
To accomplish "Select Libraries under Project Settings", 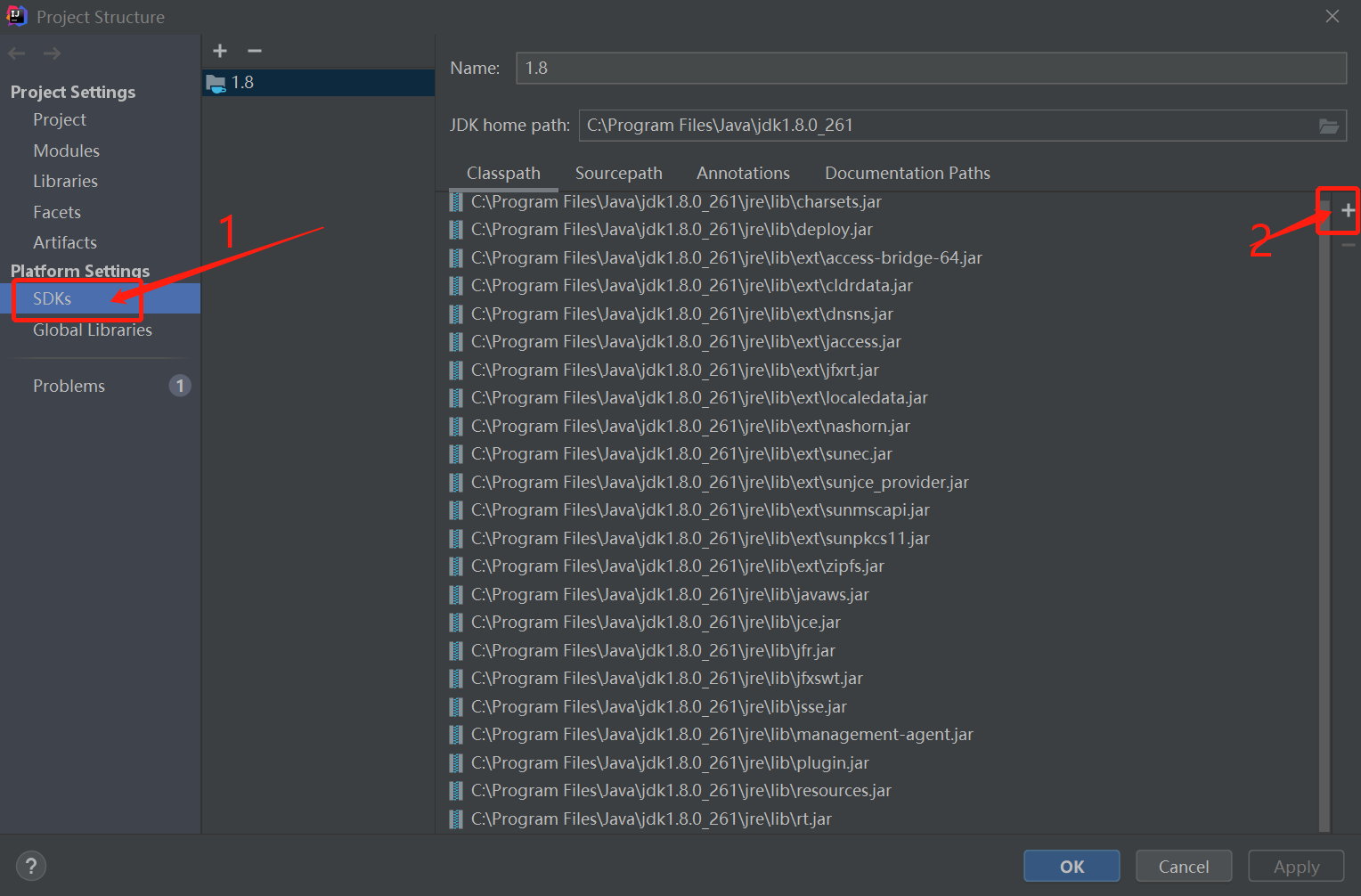I will pos(65,181).
